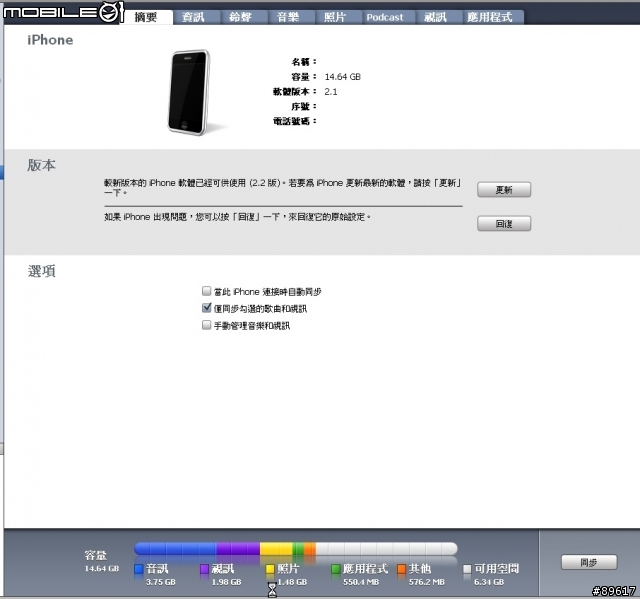Open the 鈴聲 ringtones tab
Viewport: 640px width, 599px height.
(x=240, y=17)
